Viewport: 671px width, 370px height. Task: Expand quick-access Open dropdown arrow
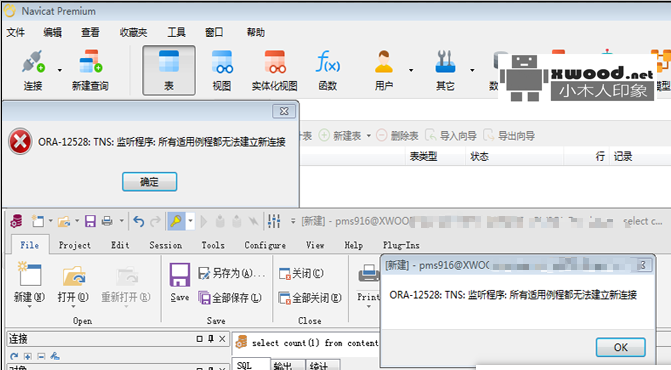pyautogui.click(x=77, y=221)
